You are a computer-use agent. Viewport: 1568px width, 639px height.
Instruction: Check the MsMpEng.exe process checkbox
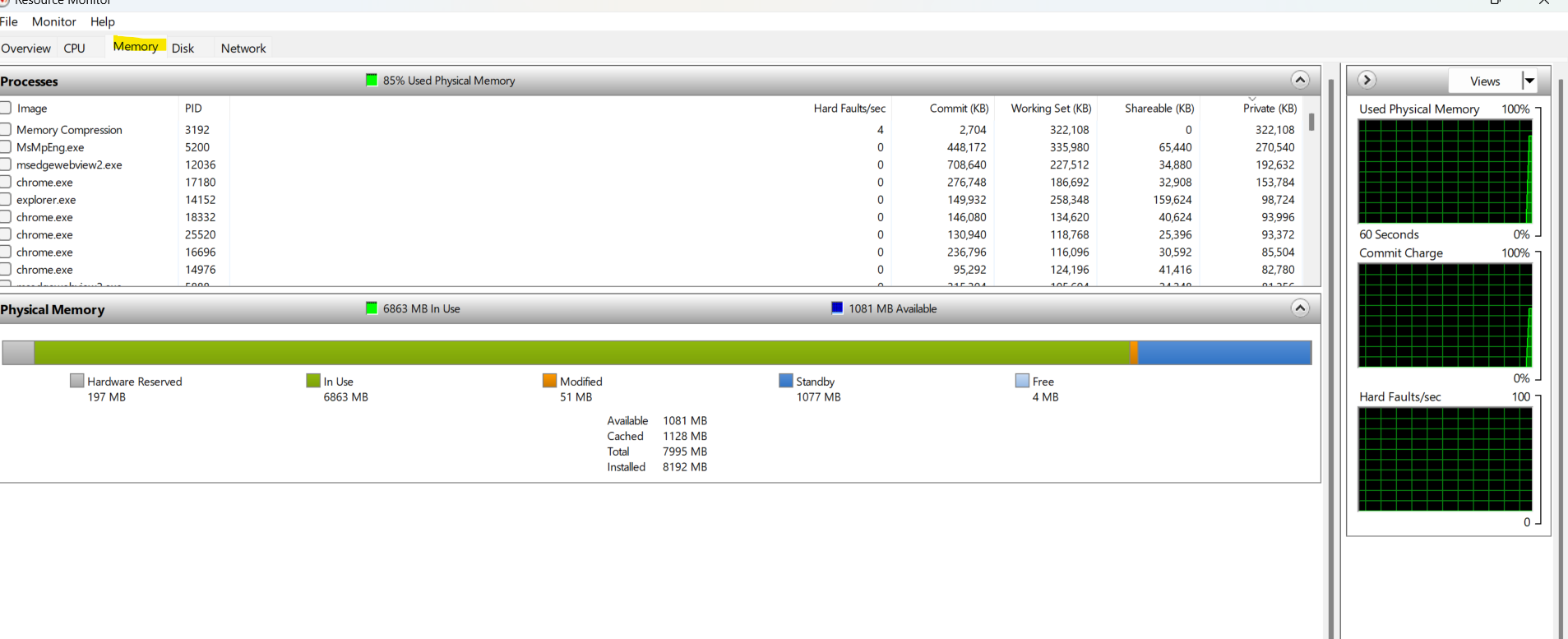click(x=5, y=147)
